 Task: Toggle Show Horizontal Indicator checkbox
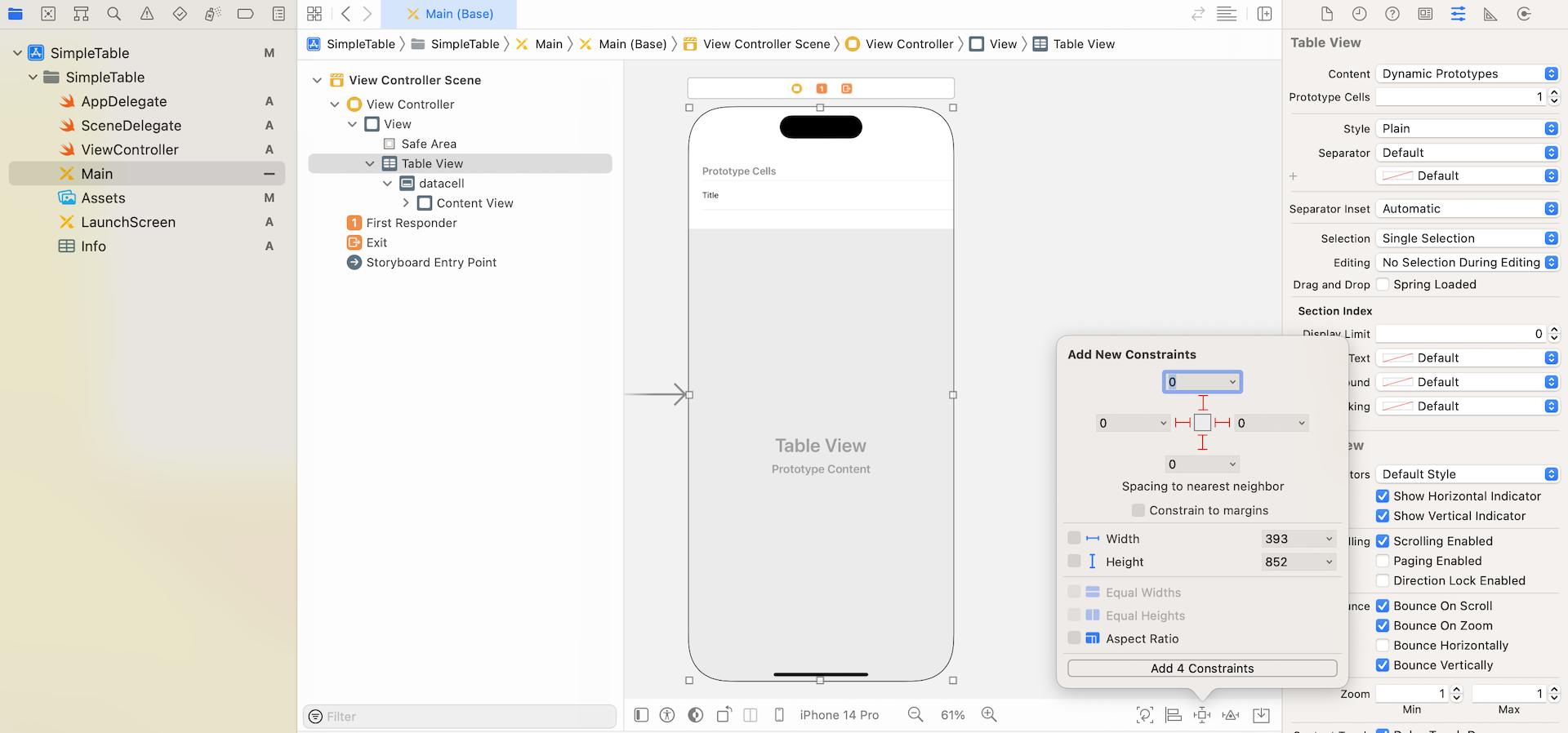[1383, 495]
